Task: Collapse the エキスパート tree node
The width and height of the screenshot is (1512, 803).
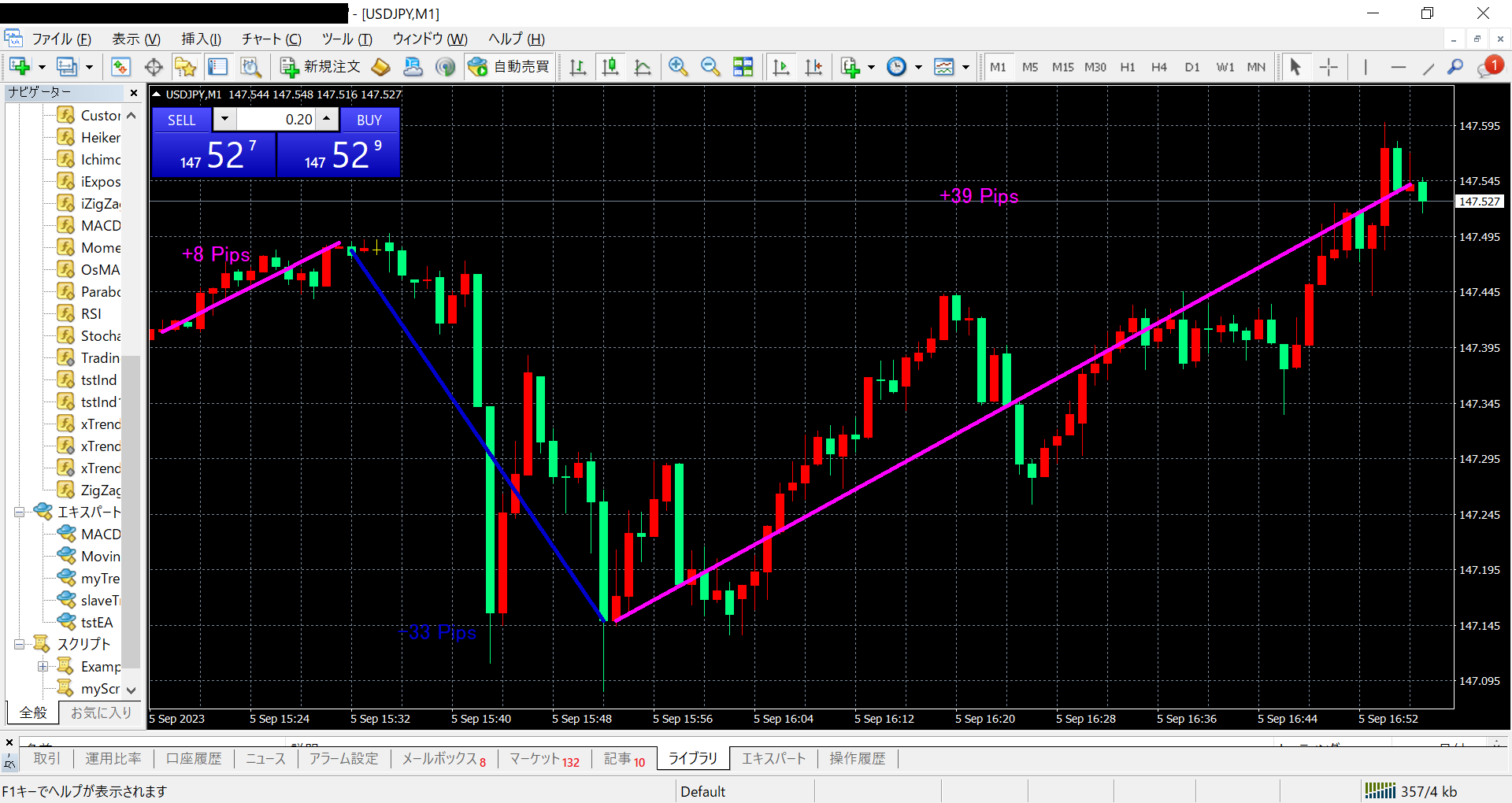Action: 19,513
